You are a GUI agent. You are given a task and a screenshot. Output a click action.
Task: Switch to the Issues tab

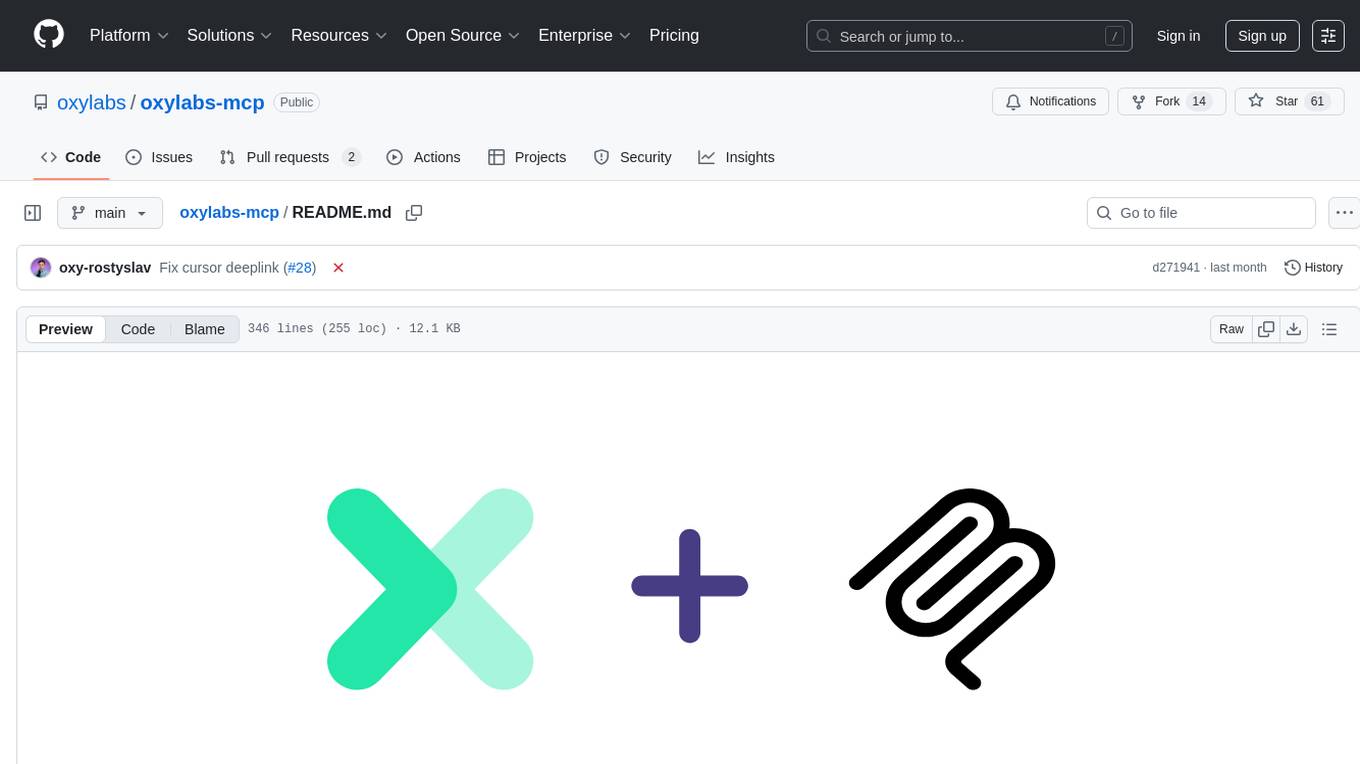[159, 157]
